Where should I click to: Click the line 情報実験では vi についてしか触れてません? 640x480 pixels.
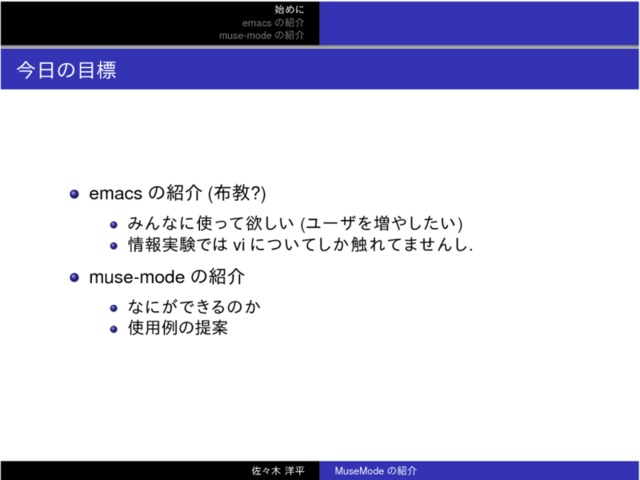300,244
